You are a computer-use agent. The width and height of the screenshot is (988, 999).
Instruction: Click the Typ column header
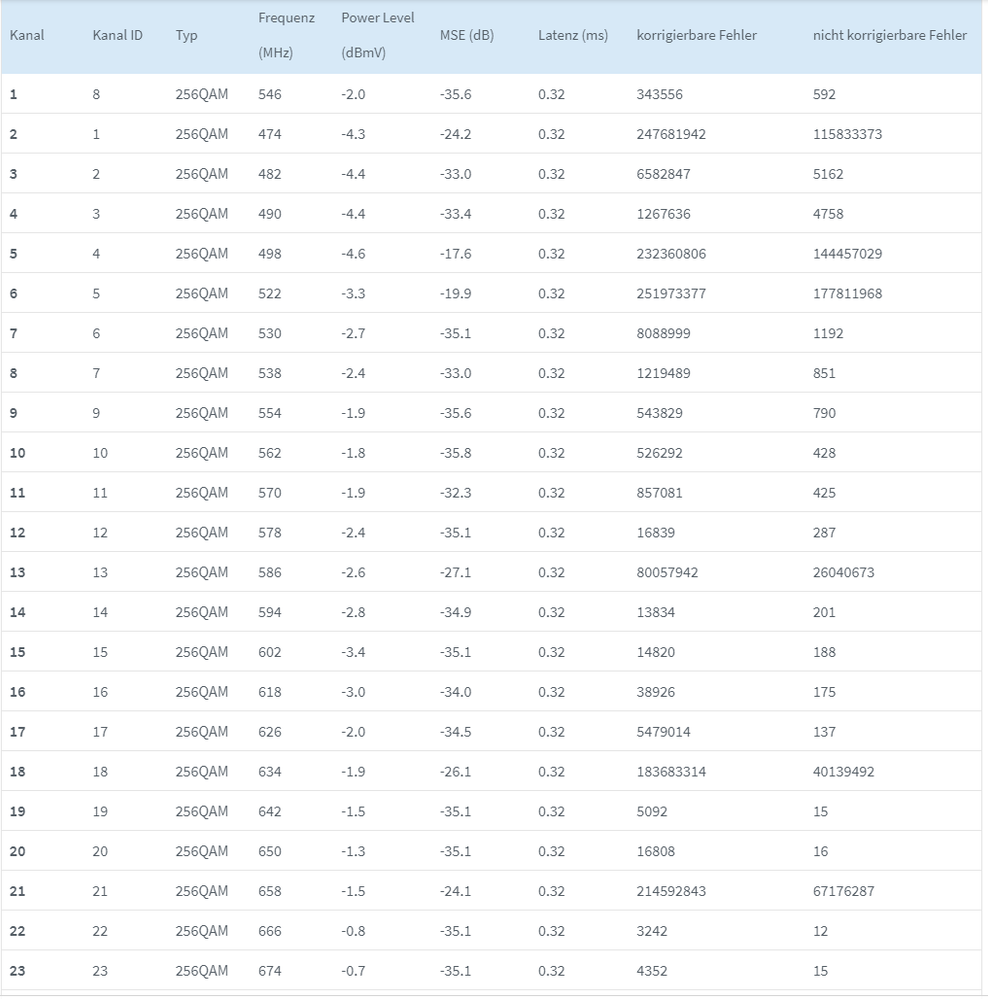pyautogui.click(x=186, y=35)
